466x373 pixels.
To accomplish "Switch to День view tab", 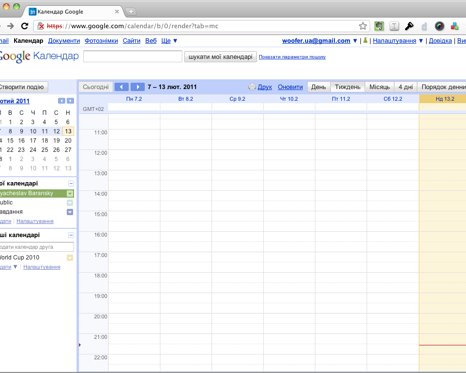I will [x=318, y=87].
